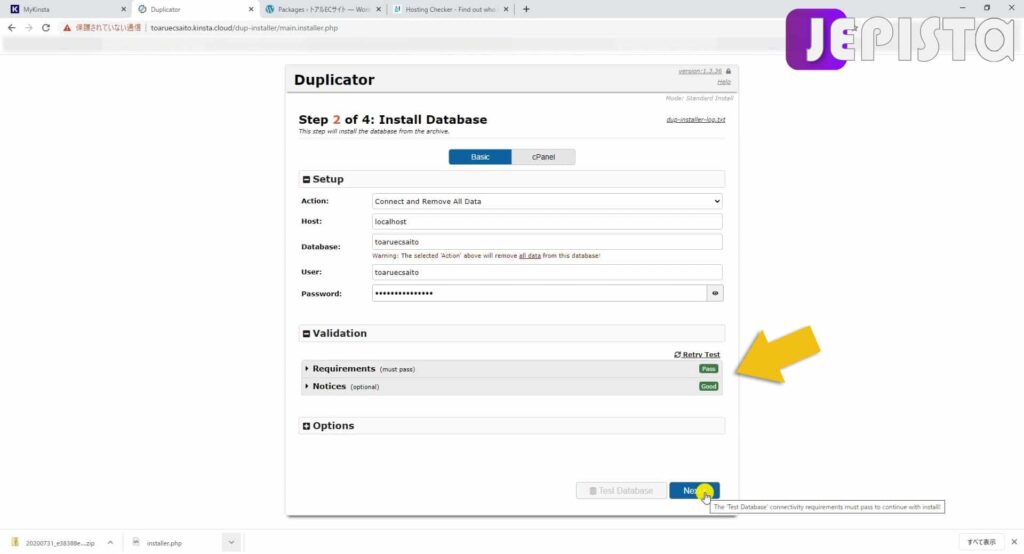This screenshot has height=554, width=1024.
Task: Open the Help link
Action: (724, 82)
